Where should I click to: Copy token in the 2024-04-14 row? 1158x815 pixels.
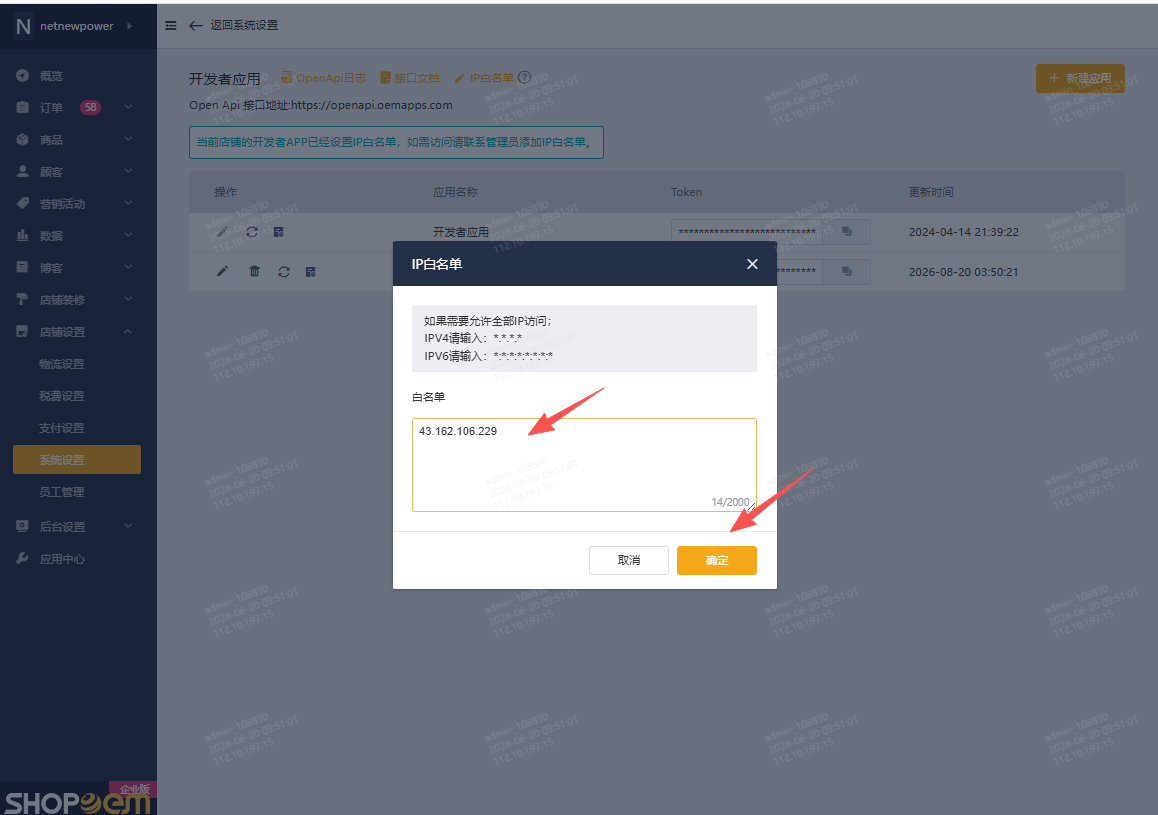pos(846,232)
